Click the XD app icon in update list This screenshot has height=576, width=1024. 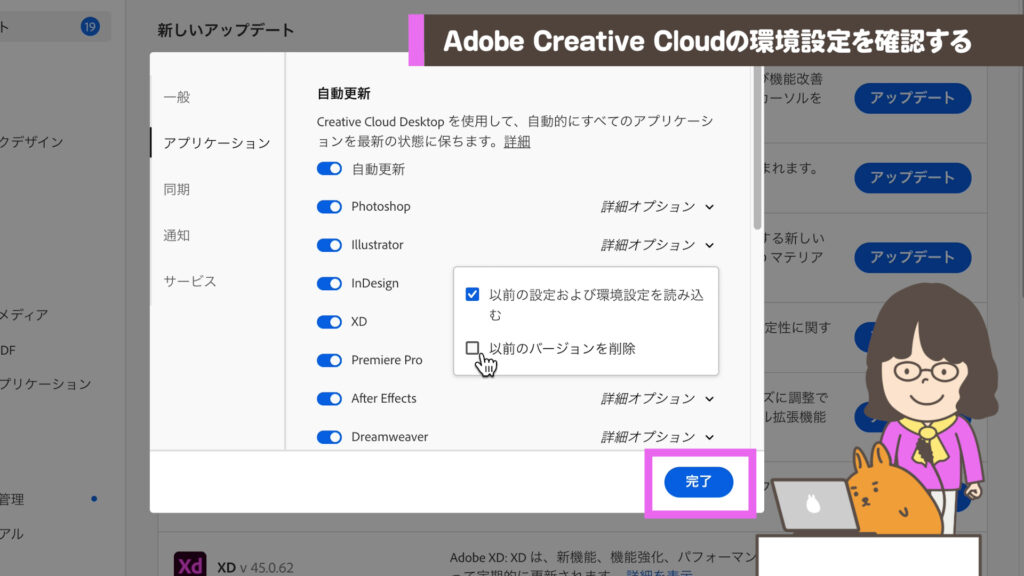(x=190, y=564)
